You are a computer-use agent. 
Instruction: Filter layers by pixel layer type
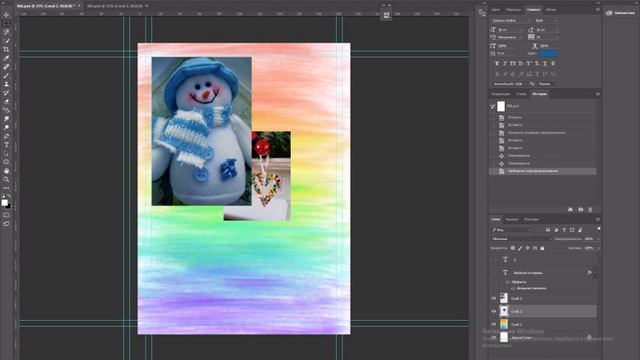tap(548, 230)
